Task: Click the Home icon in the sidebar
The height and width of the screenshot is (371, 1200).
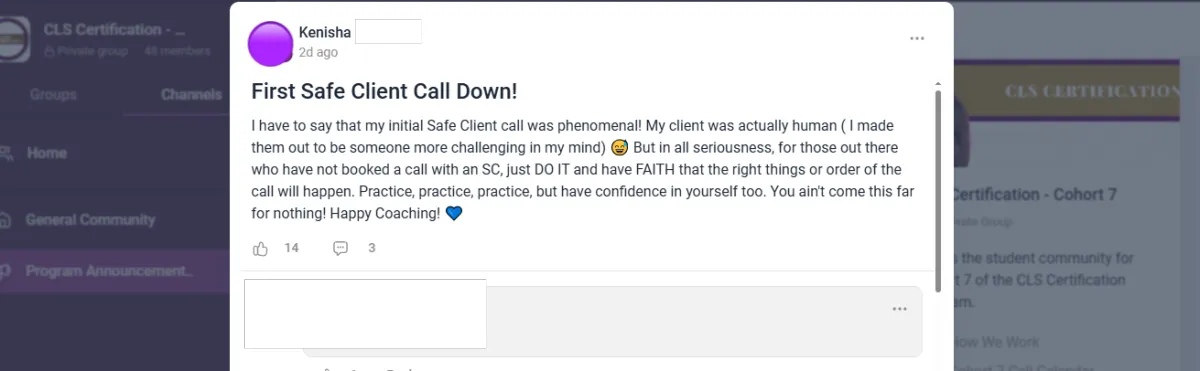Action: [x=6, y=153]
